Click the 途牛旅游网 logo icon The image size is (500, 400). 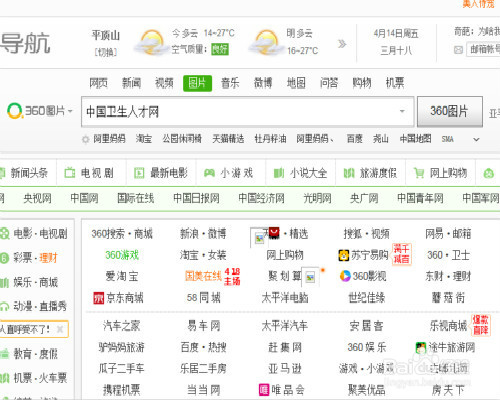pyautogui.click(x=421, y=348)
